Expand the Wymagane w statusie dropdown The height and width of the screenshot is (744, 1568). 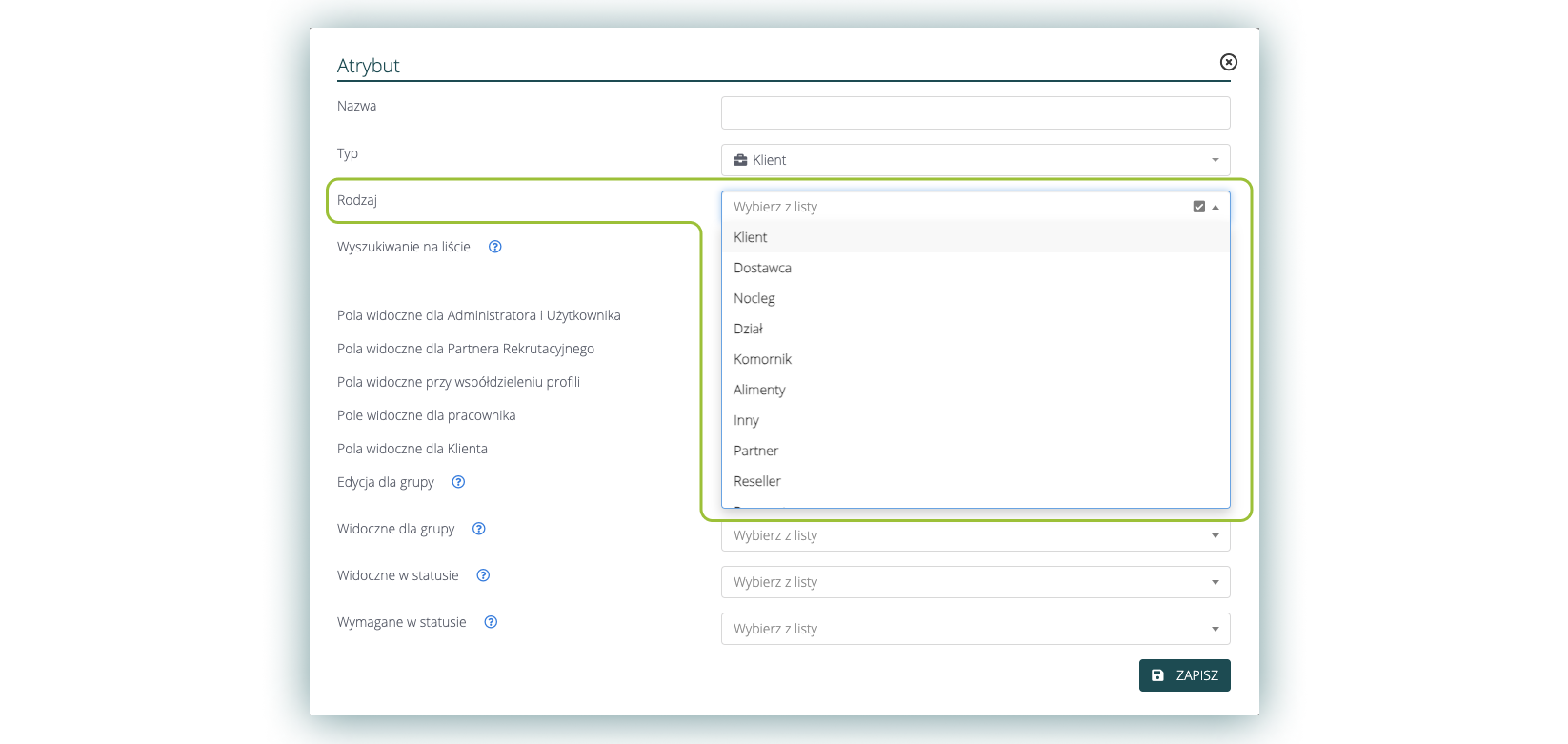click(975, 629)
